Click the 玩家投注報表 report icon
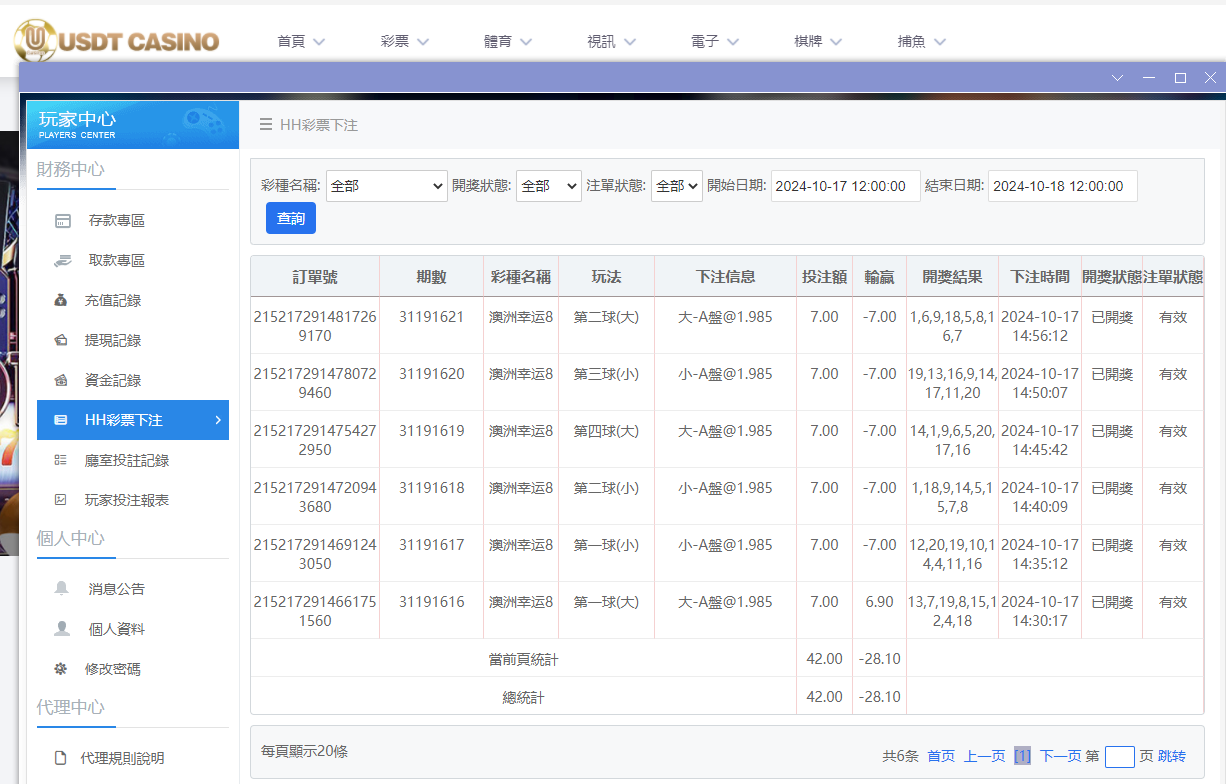Screen dimensions: 1226x784 pos(62,499)
